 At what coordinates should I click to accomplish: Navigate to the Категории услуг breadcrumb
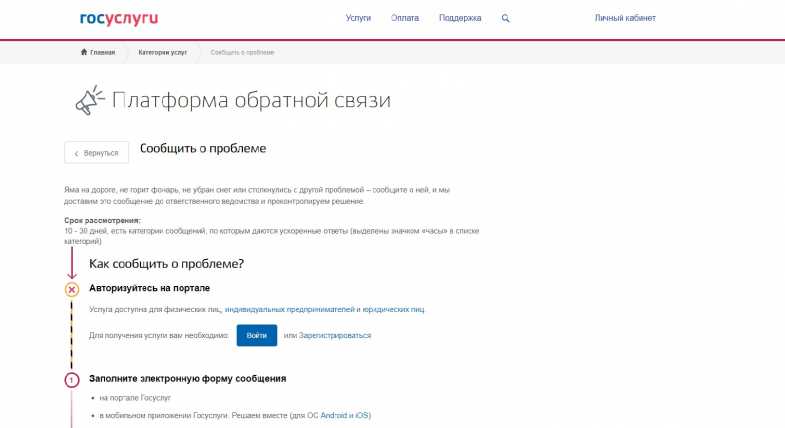point(162,52)
